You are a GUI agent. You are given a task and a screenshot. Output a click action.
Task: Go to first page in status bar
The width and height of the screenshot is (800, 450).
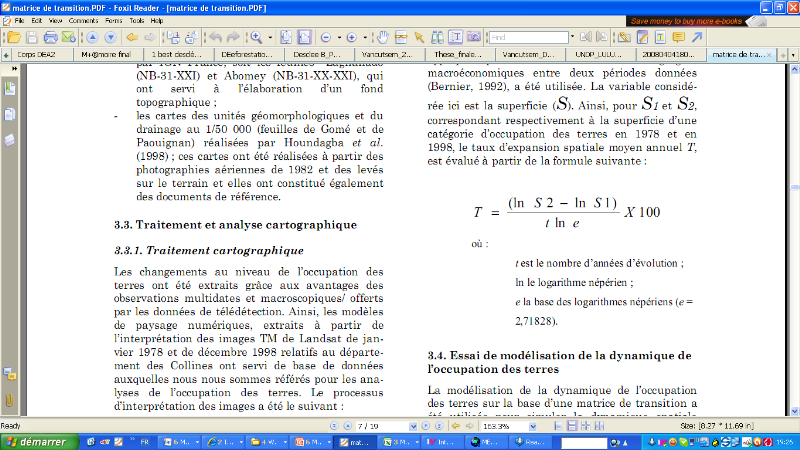[334, 426]
